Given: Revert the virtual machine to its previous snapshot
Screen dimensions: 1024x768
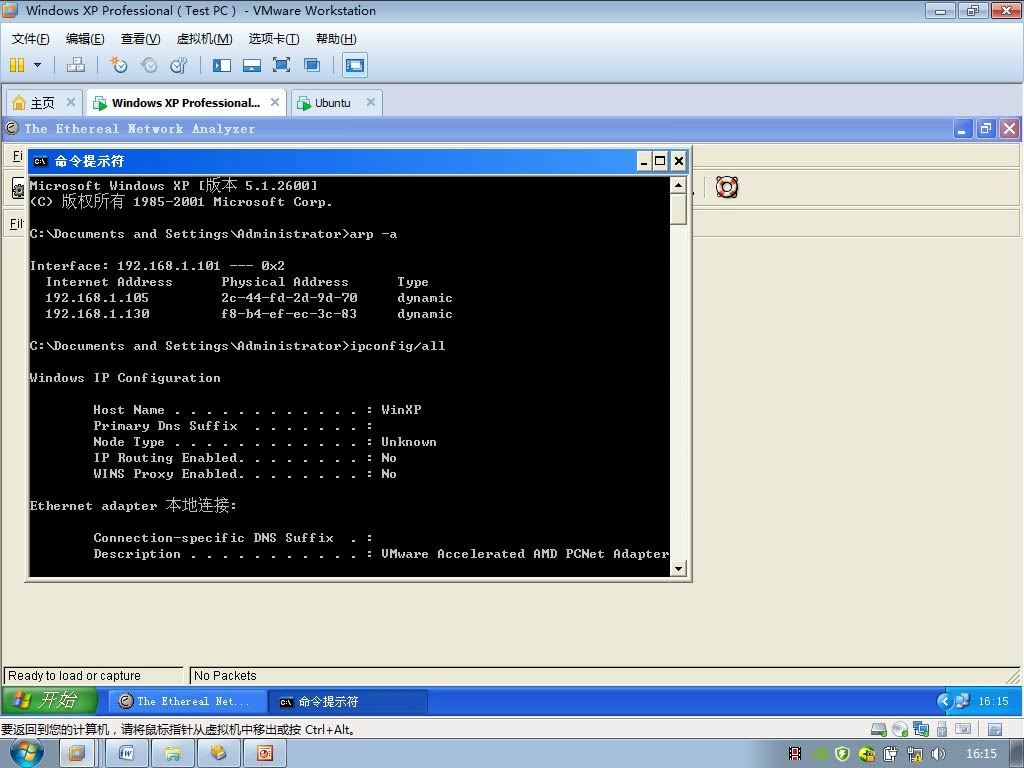Looking at the screenshot, I should [x=149, y=65].
